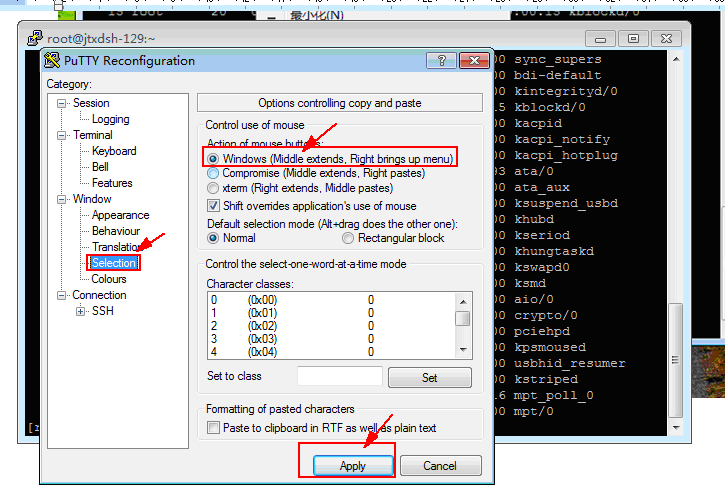
Task: Select character class row 2 (0x02)
Action: pos(331,325)
